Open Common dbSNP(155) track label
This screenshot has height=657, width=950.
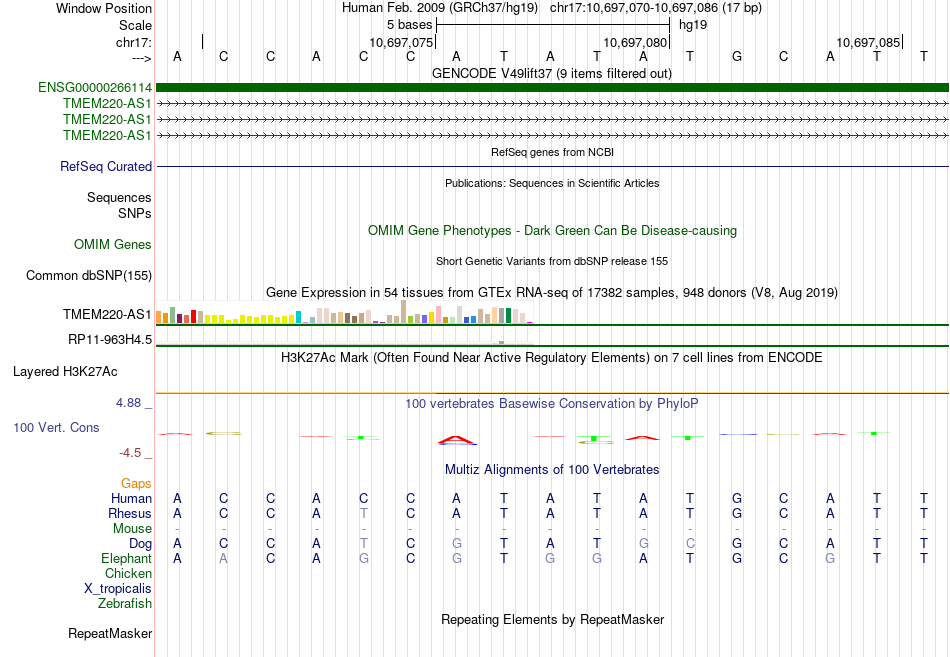pyautogui.click(x=88, y=275)
